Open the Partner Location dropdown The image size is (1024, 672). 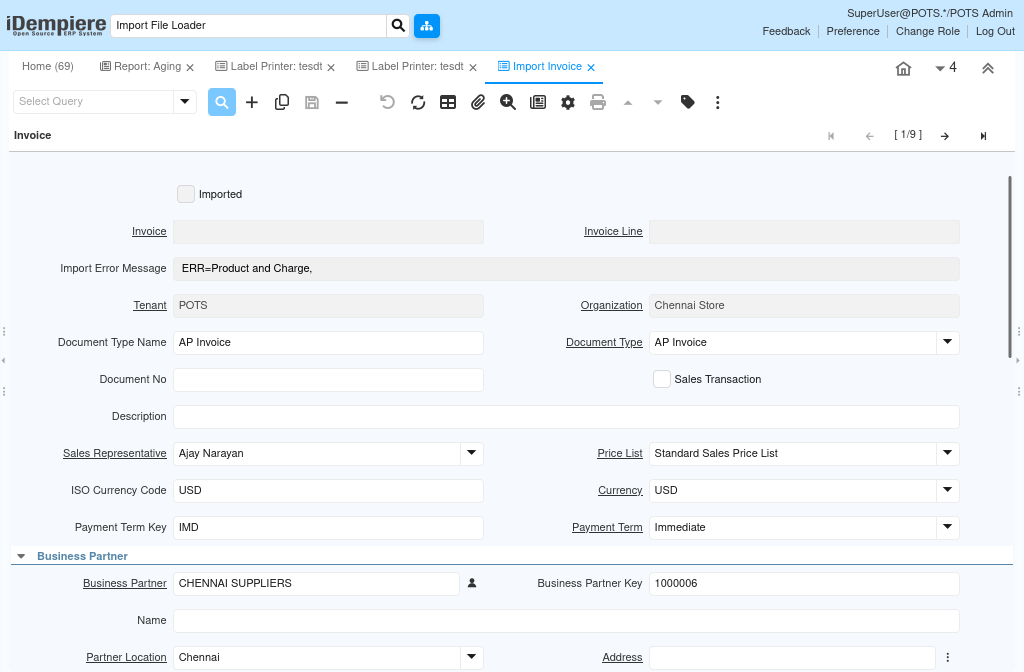click(472, 657)
